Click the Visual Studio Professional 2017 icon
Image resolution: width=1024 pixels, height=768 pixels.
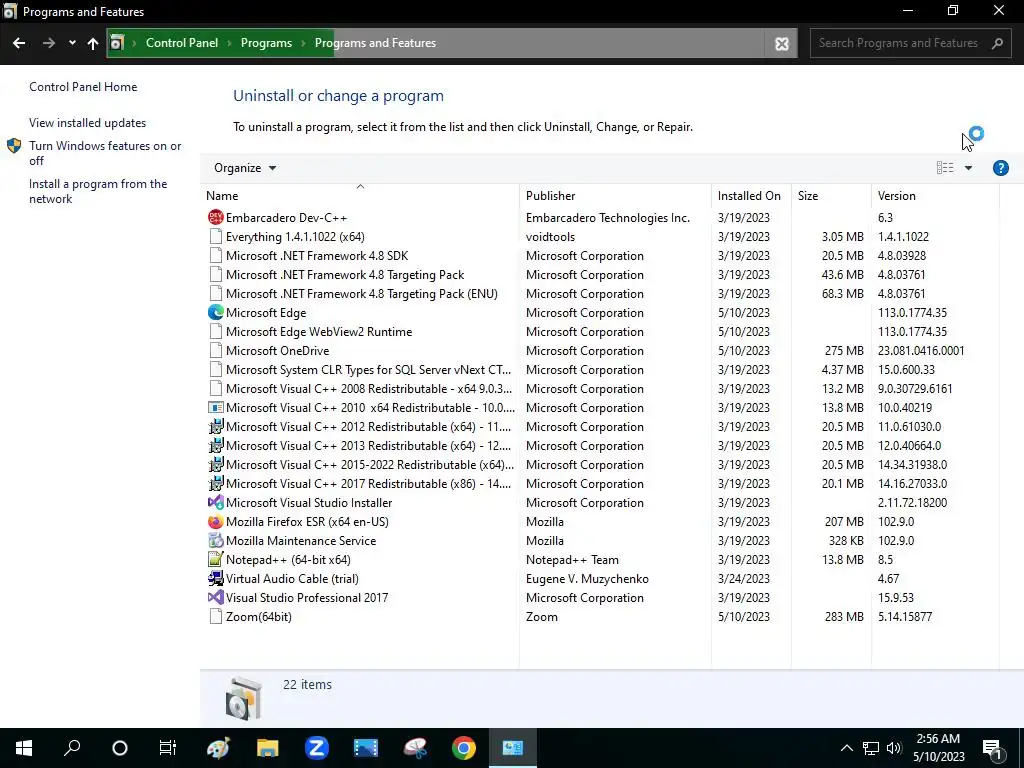216,597
